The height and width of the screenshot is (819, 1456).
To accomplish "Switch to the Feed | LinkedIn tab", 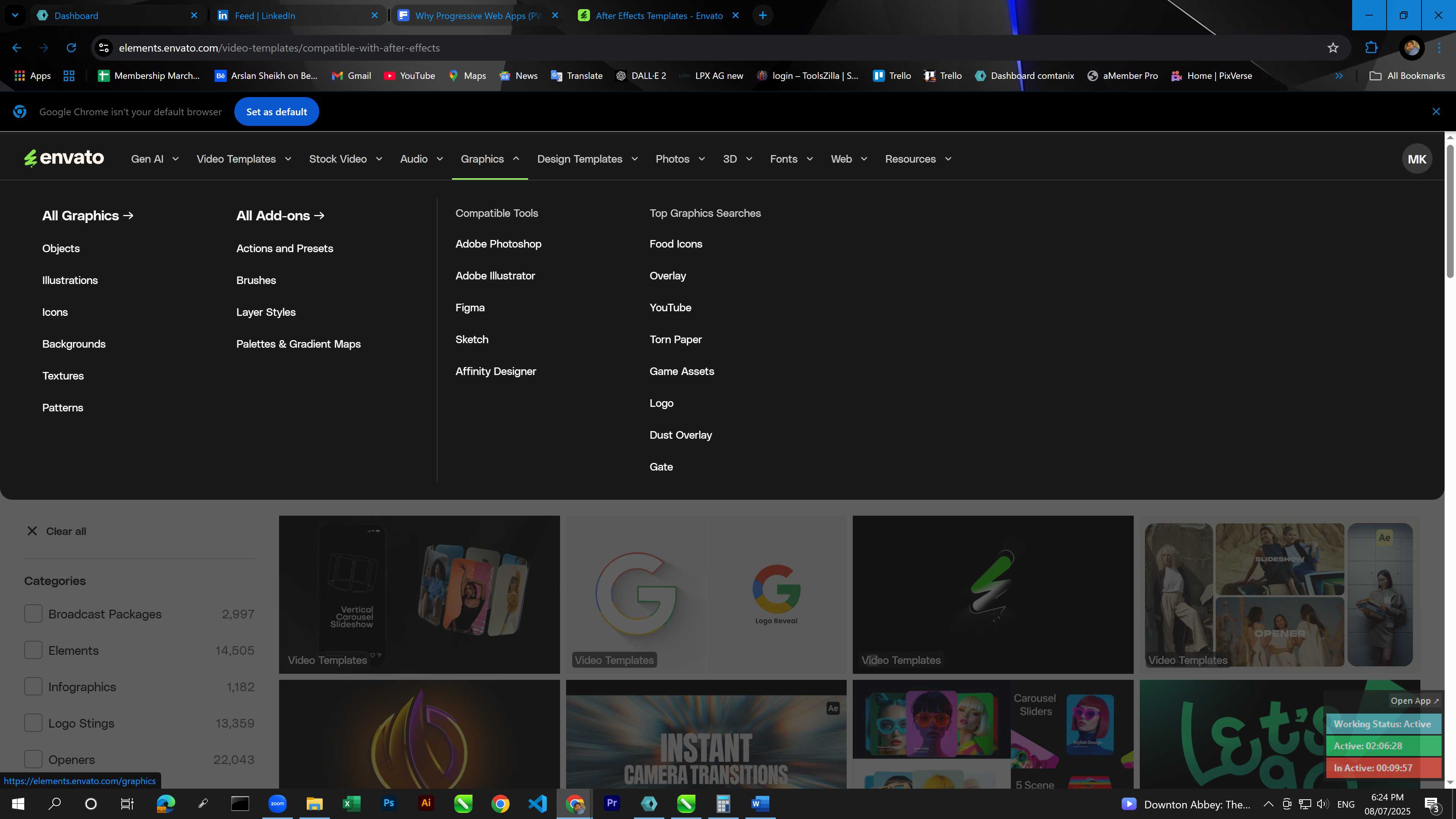I will click(x=298, y=15).
